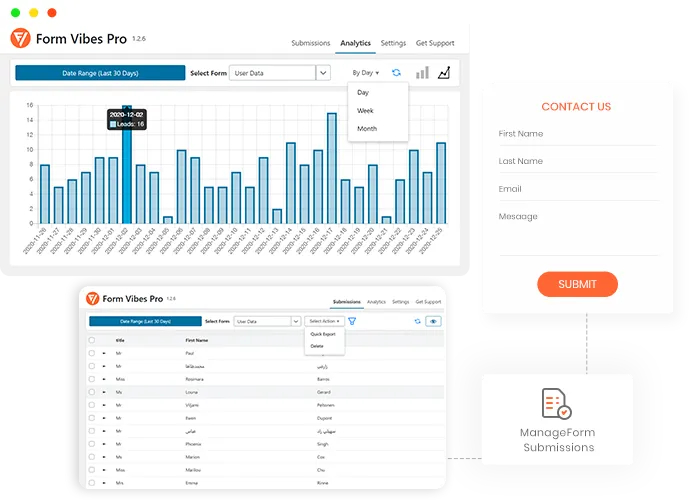The height and width of the screenshot is (500, 689).
Task: Click the filter funnel icon in submissions
Action: (352, 321)
